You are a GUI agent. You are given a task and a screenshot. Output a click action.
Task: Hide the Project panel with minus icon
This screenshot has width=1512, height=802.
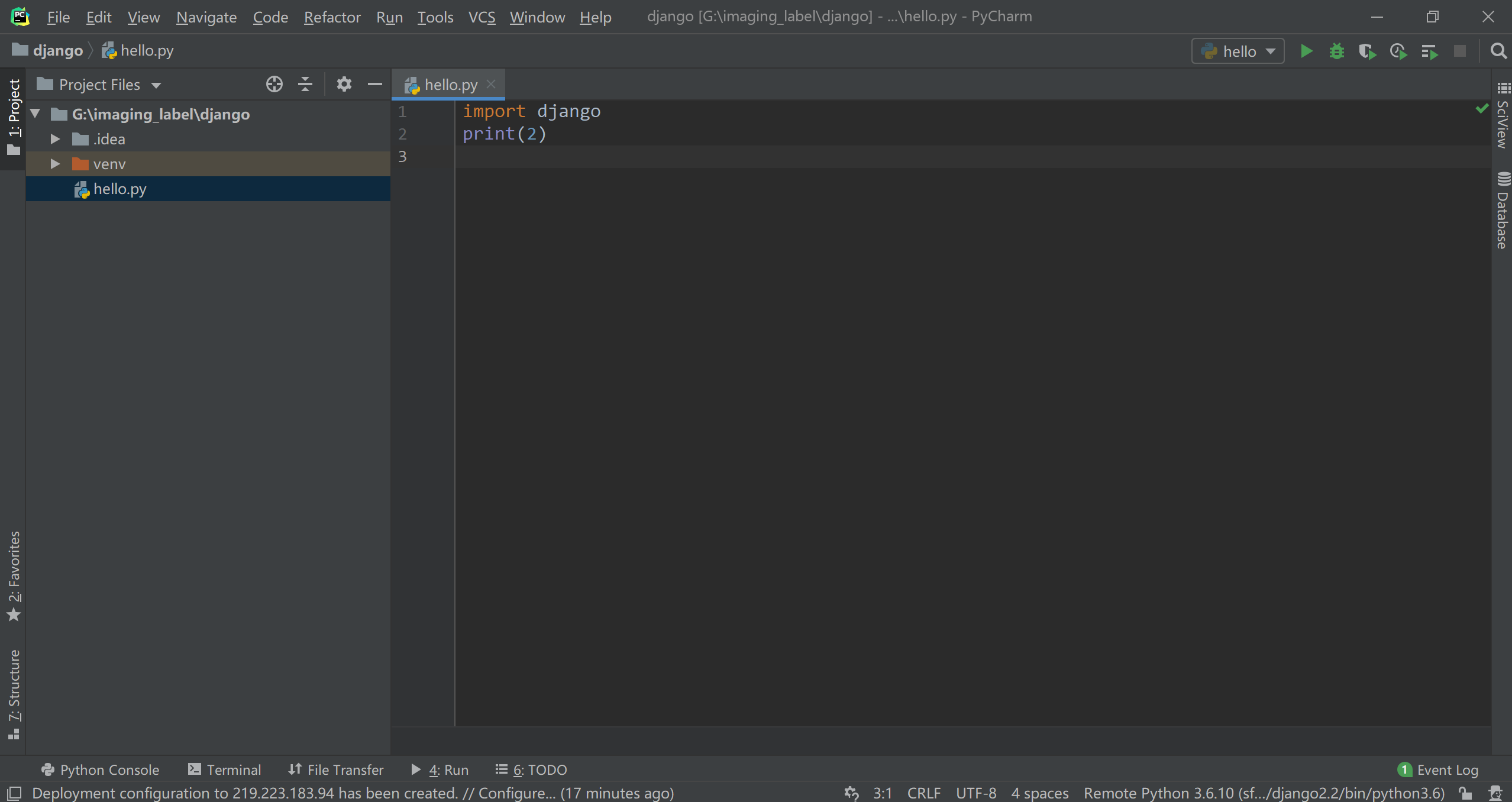[374, 85]
